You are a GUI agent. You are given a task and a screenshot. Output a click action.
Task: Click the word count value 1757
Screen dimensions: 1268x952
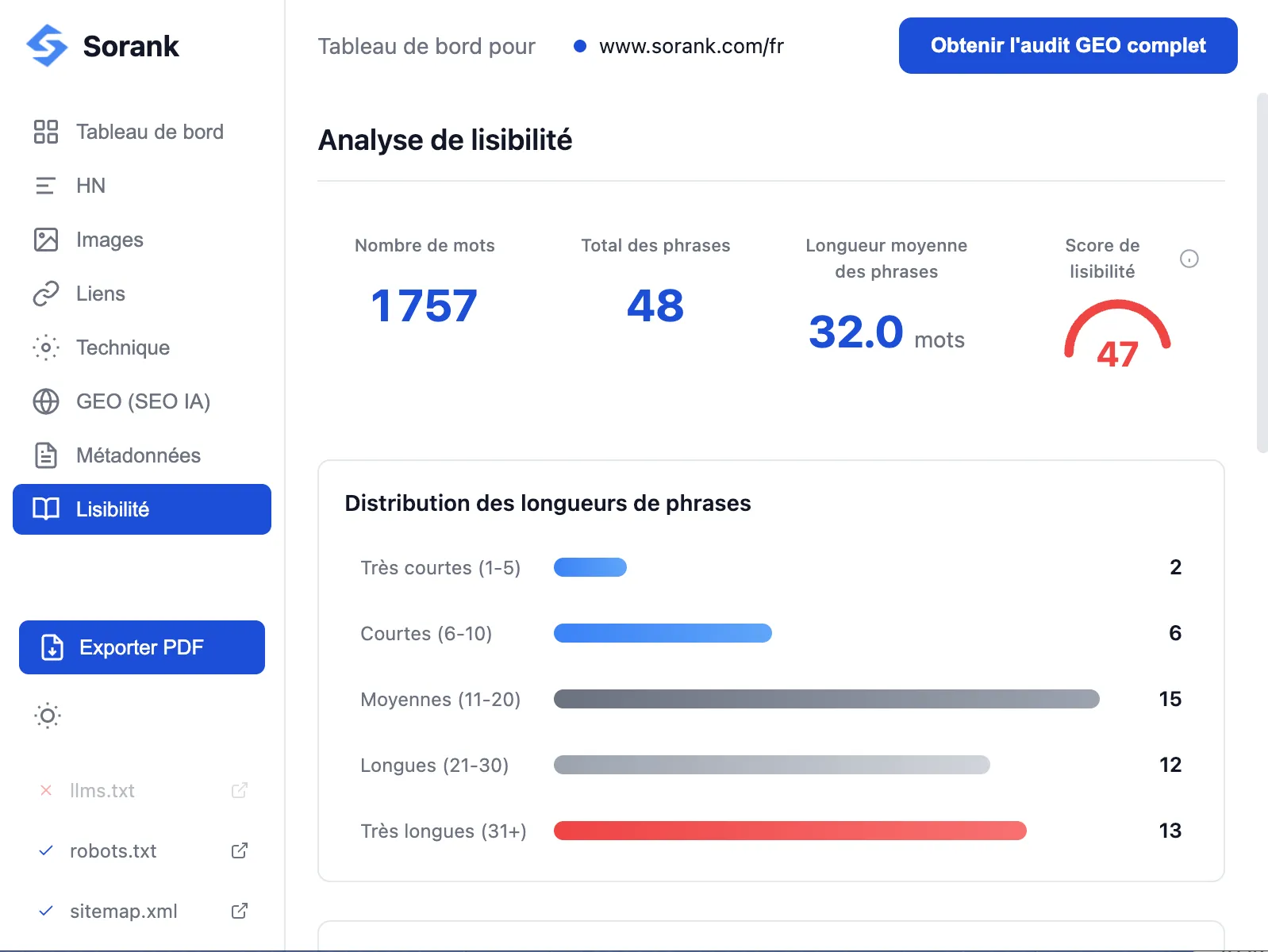click(x=425, y=305)
